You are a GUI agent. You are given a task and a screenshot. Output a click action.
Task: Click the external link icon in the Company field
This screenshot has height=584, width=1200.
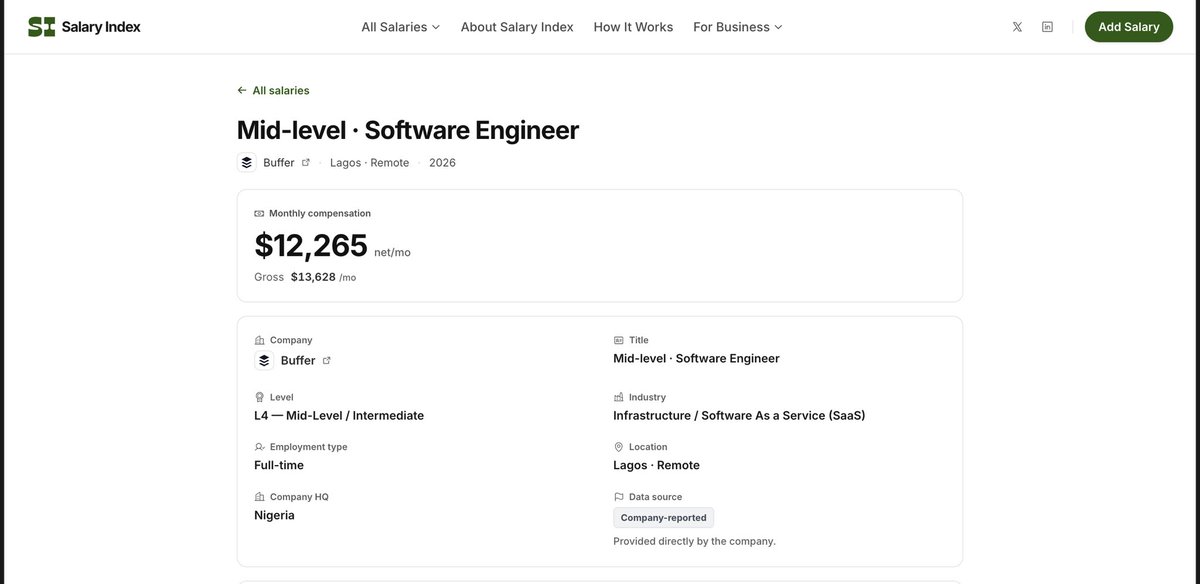[x=326, y=360]
